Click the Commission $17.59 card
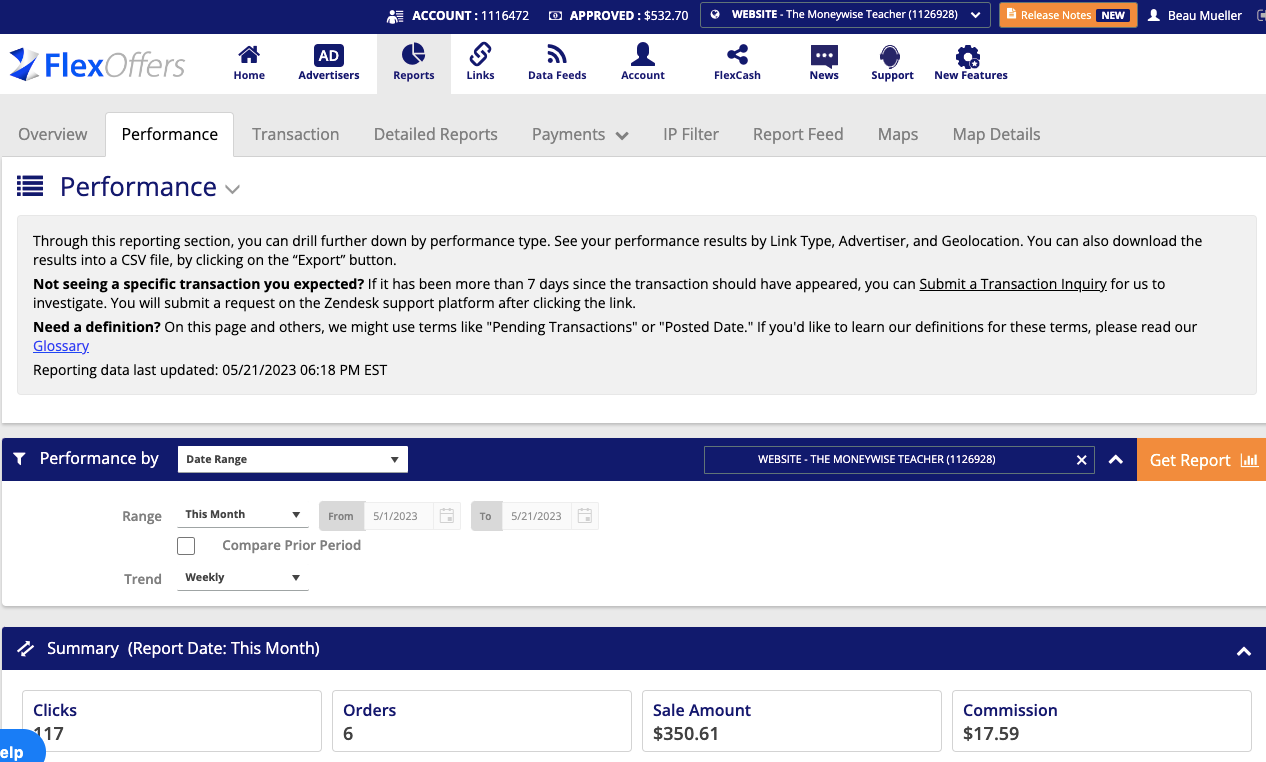Image resolution: width=1266 pixels, height=762 pixels. tap(1102, 721)
